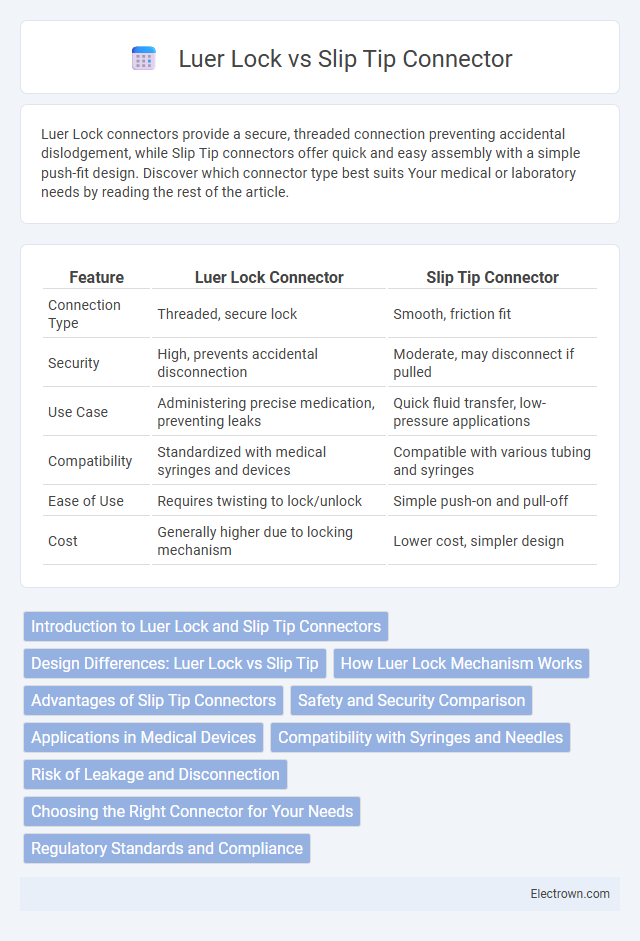The width and height of the screenshot is (640, 941).
Task: Open Design Differences: Luer Lock vs Slip Tip
Action: pos(175,664)
